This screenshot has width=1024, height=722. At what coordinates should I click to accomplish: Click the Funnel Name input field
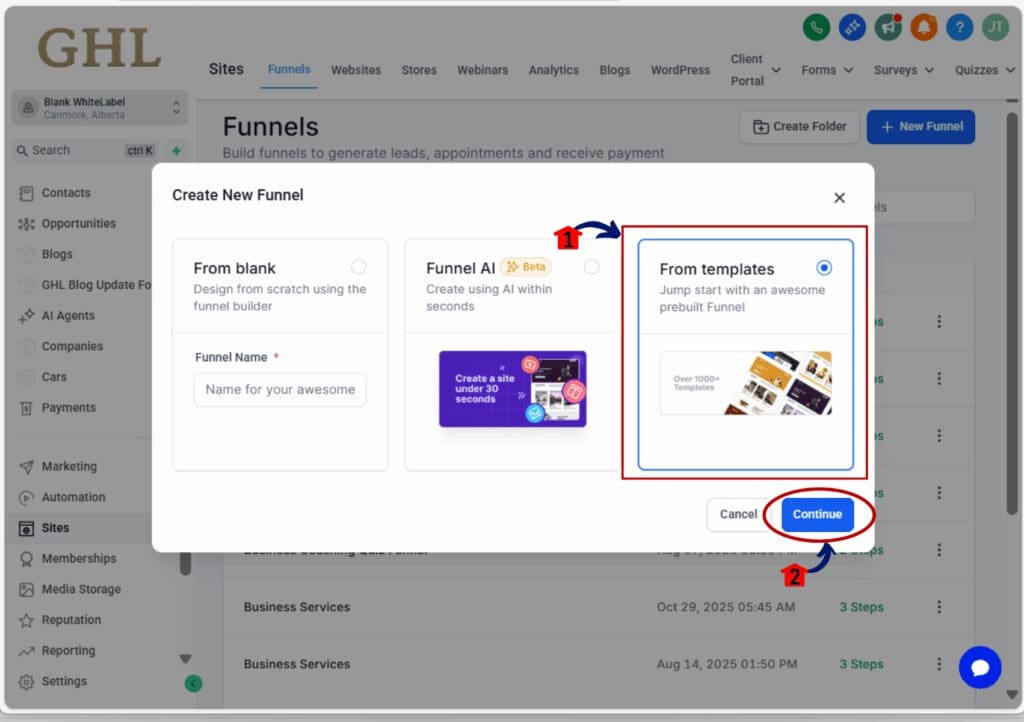[280, 389]
